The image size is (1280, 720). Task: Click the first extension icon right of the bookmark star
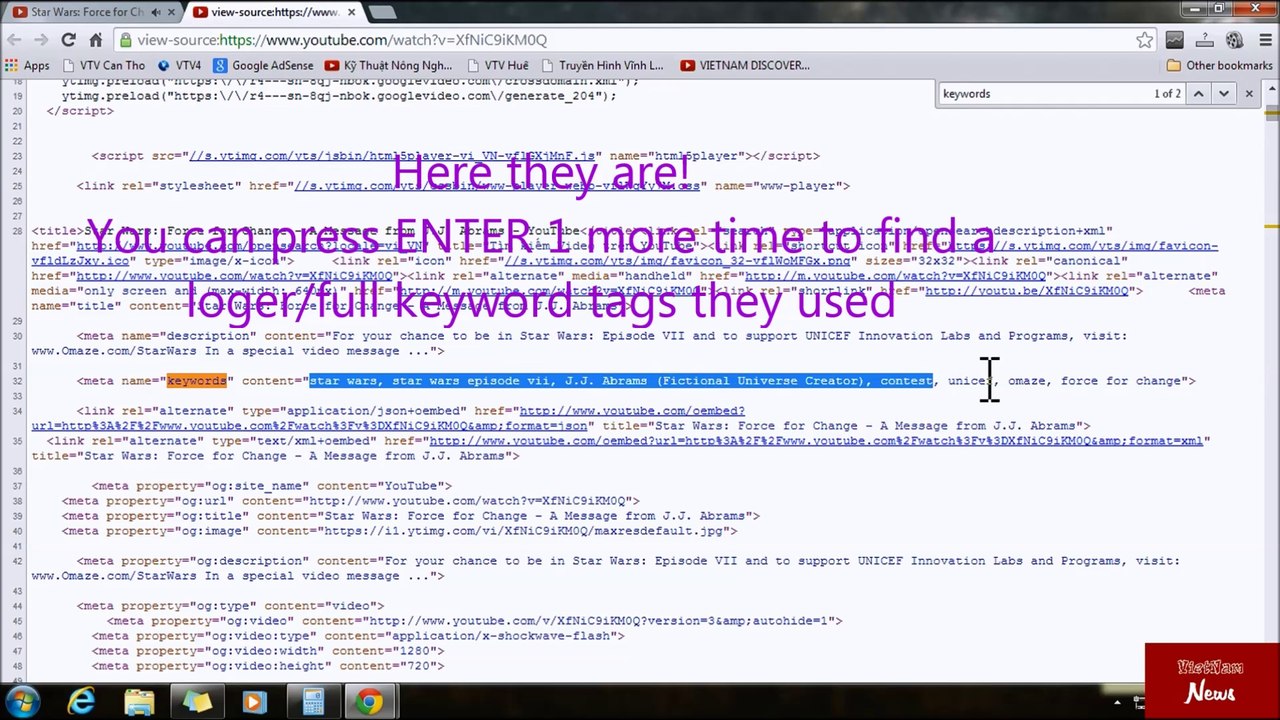(x=1174, y=40)
